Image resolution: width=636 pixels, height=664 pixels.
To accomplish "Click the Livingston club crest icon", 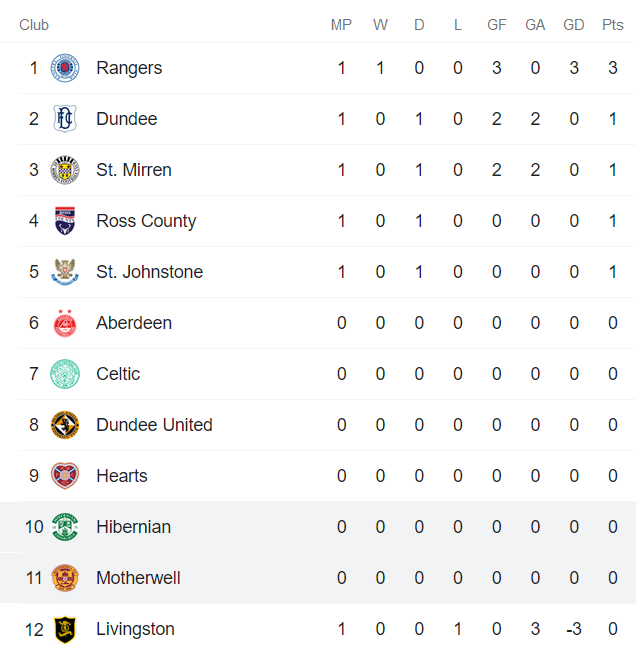I will (65, 629).
